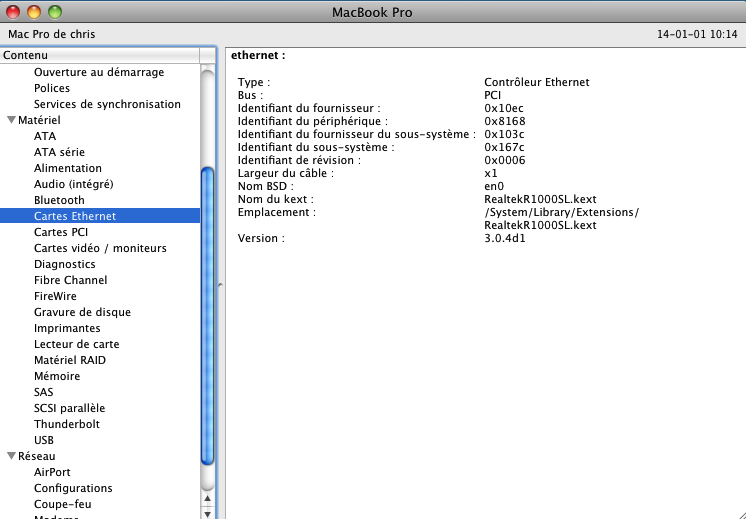Open the FireWire entry
746x519 pixels.
(x=55, y=296)
